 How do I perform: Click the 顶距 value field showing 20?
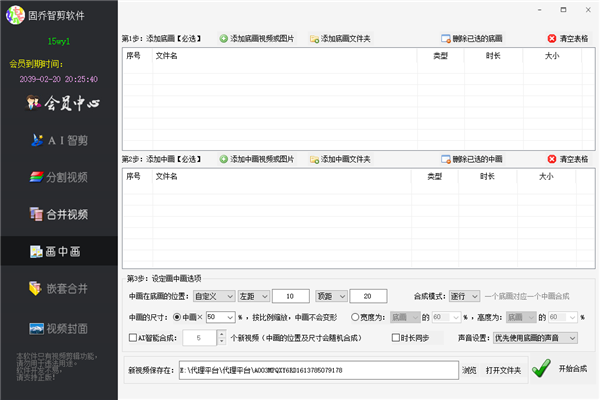pyautogui.click(x=368, y=296)
